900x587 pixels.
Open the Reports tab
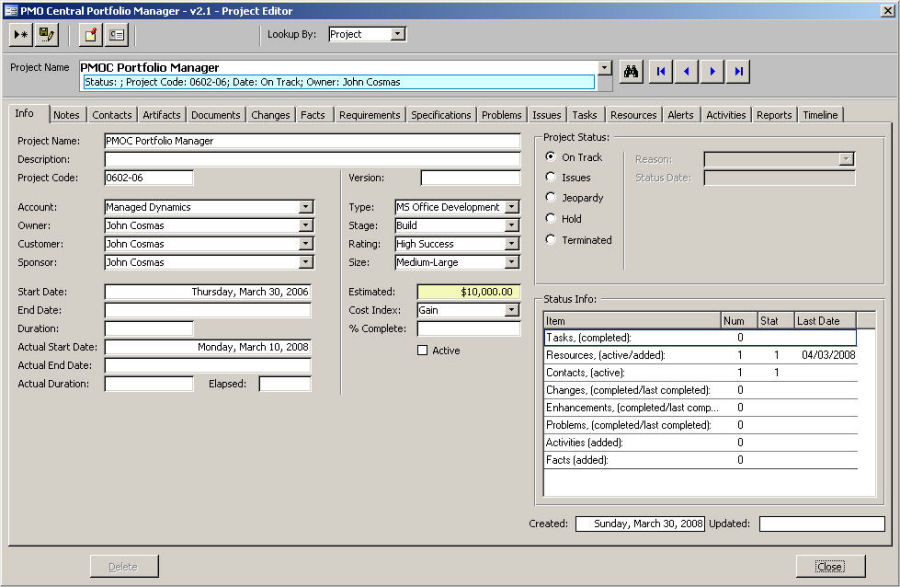tap(774, 115)
